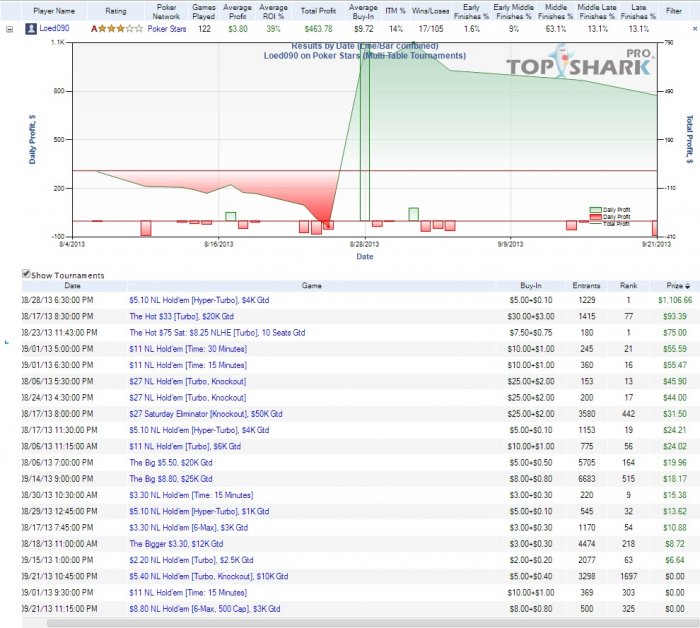Open The Big $5.50, $20K Gtd
The height and width of the screenshot is (628, 700).
coord(171,462)
